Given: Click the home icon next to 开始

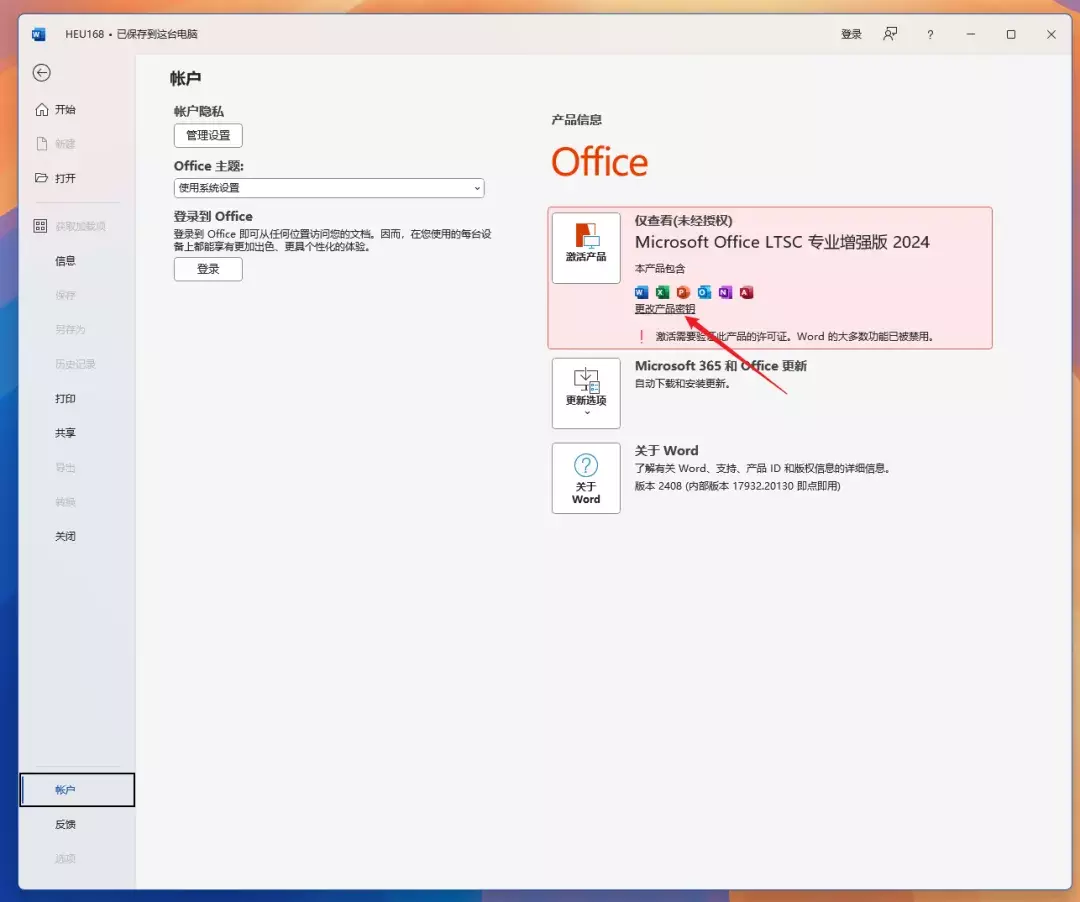Looking at the screenshot, I should [42, 109].
